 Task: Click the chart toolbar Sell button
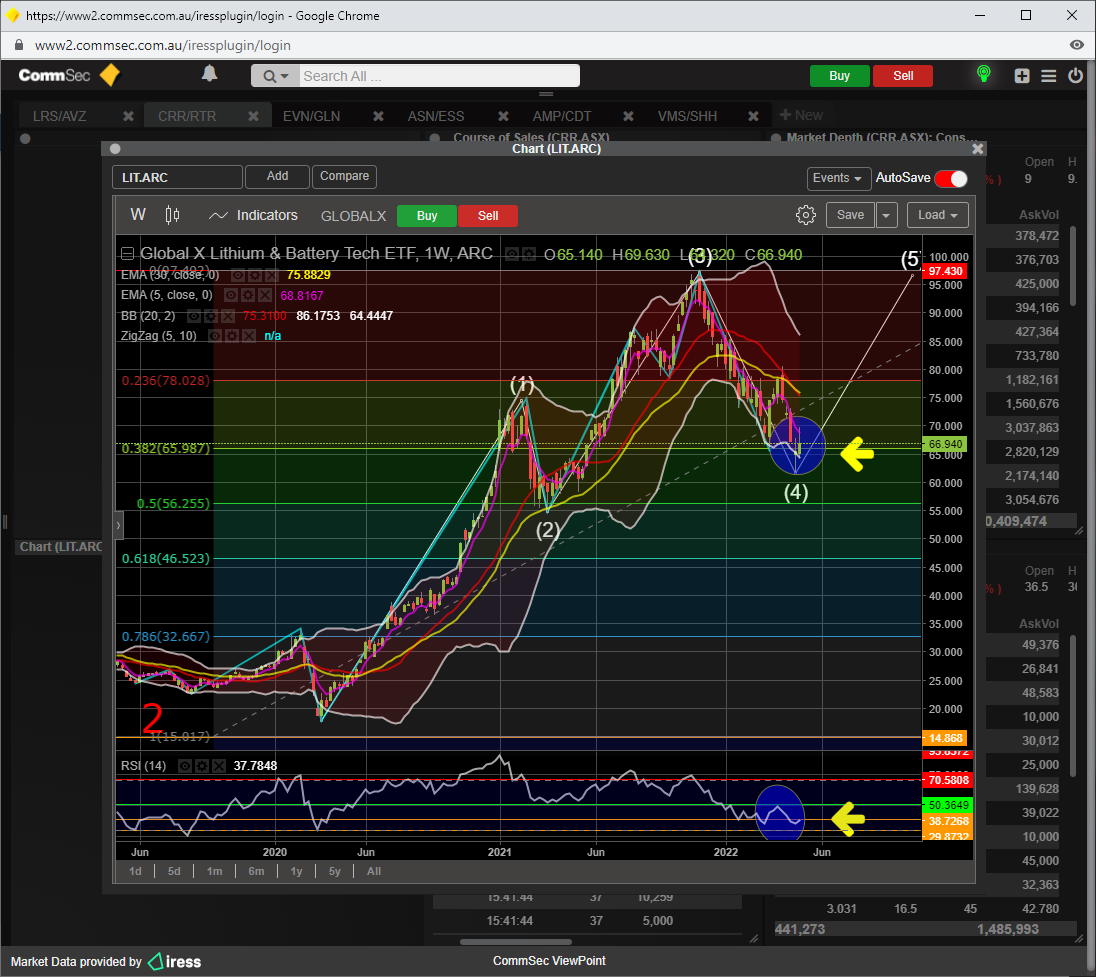[x=488, y=216]
